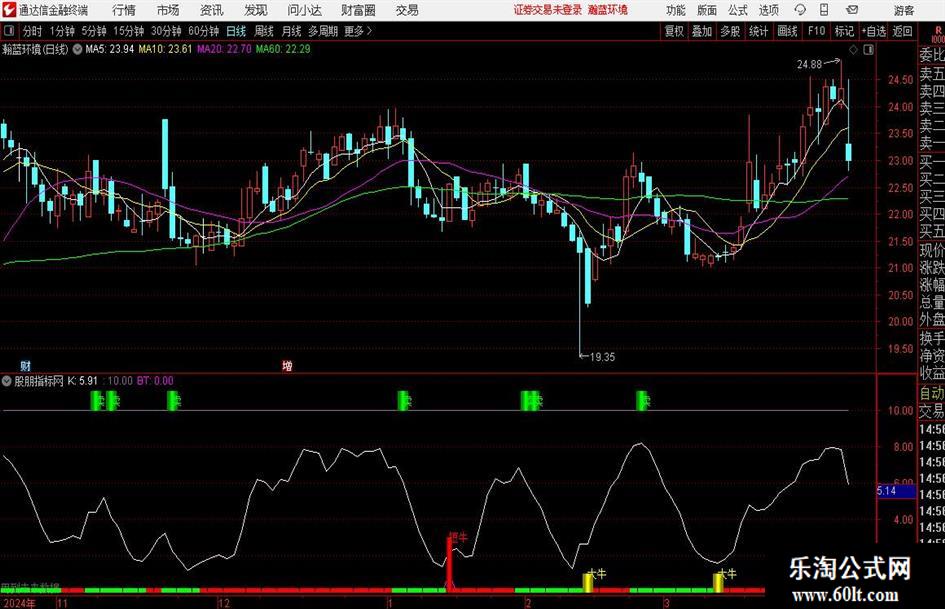
Task: Open the 交易 menu
Action: click(407, 10)
